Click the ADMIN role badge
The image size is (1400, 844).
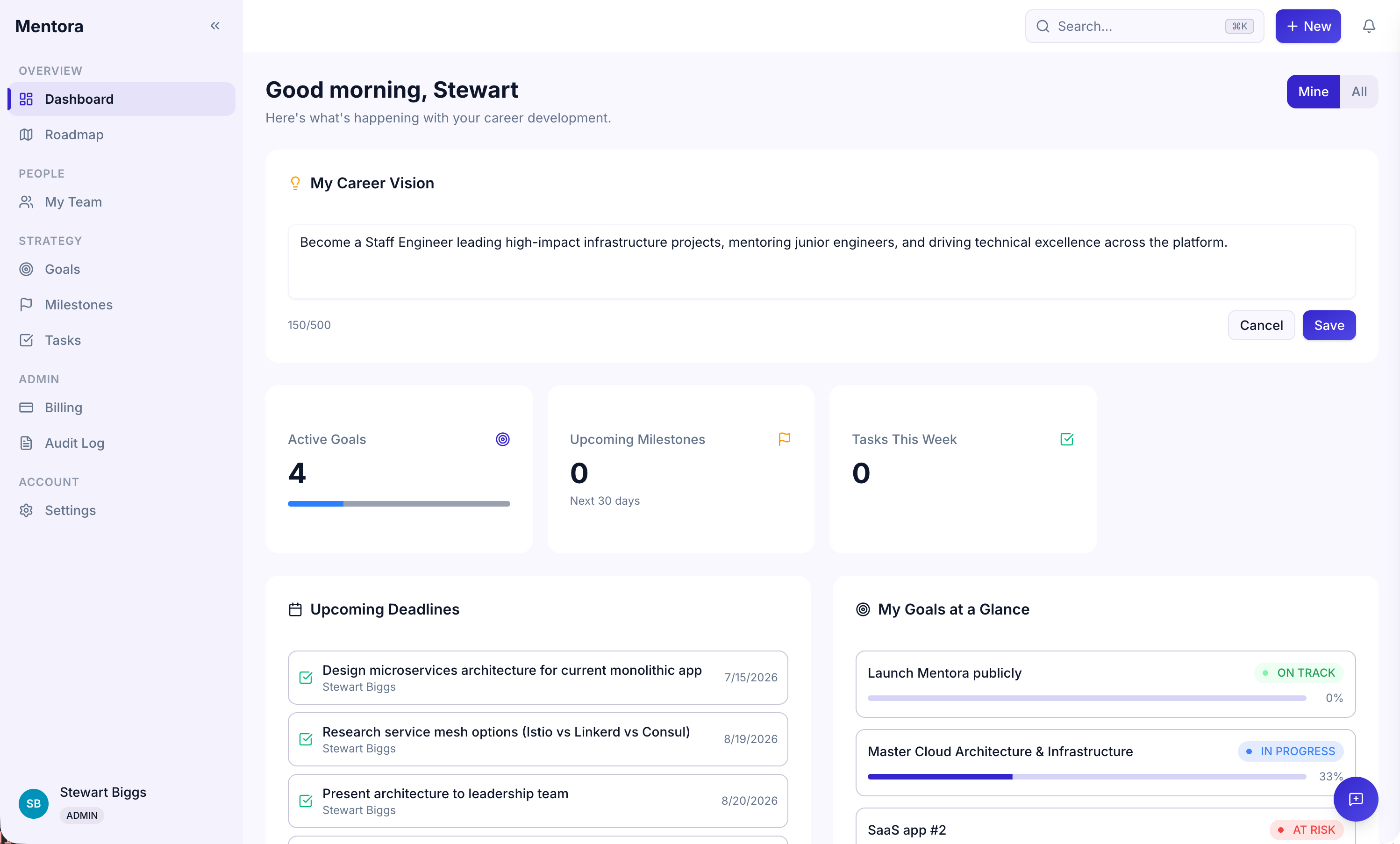(x=82, y=815)
